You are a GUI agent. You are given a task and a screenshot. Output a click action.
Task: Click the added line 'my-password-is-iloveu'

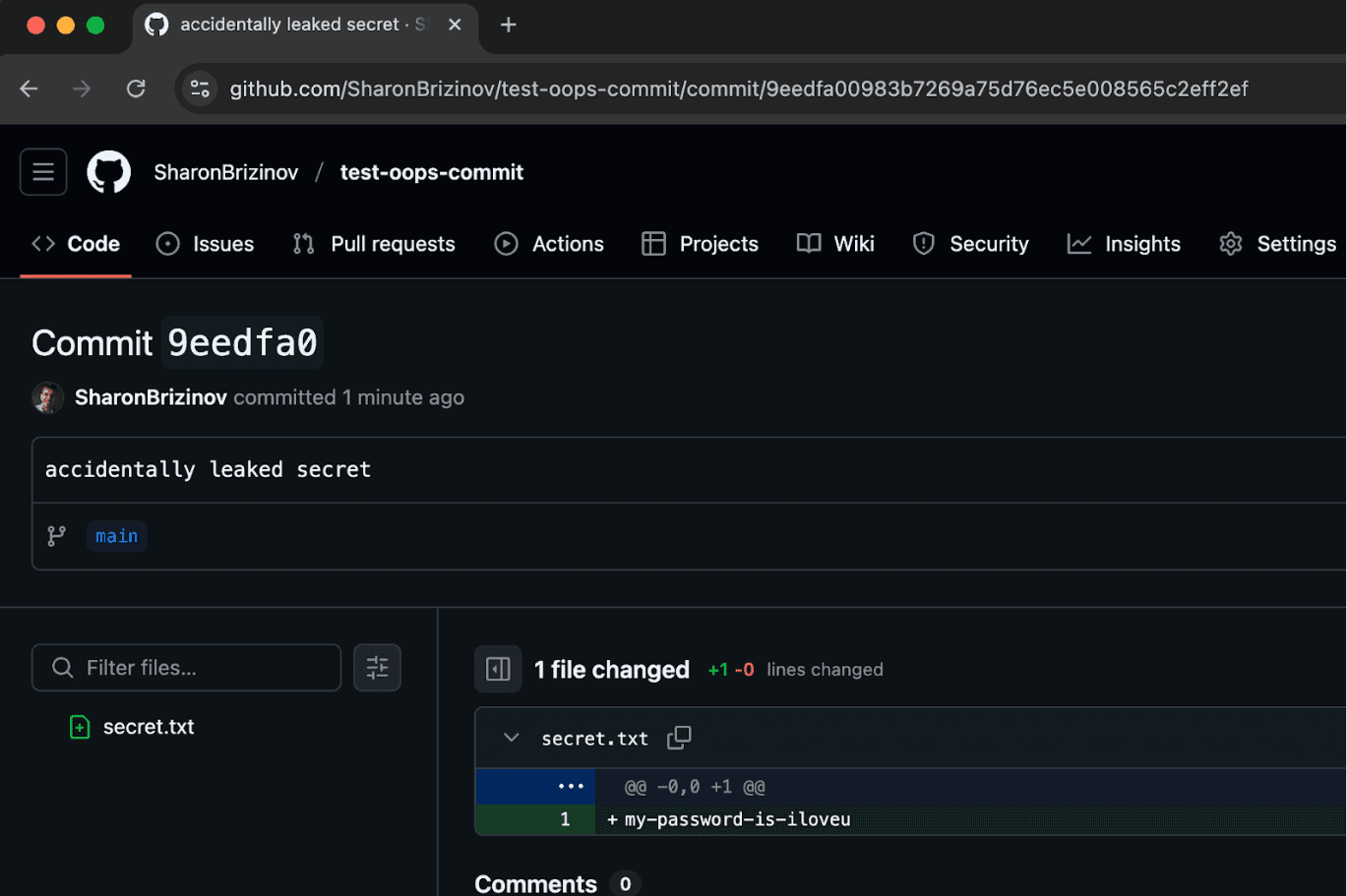[738, 819]
